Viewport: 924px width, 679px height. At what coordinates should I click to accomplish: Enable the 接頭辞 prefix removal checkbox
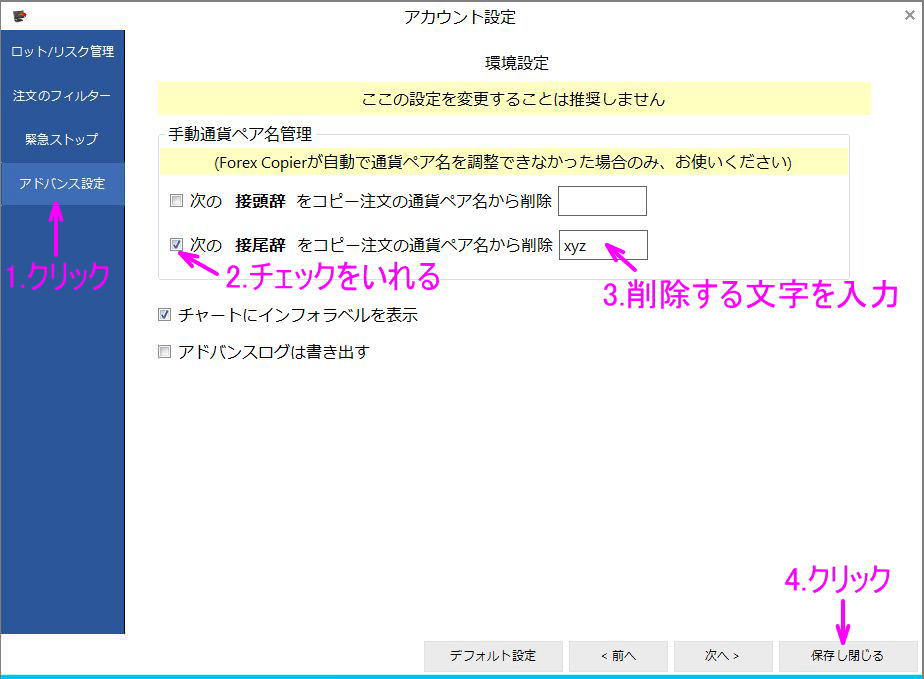point(177,200)
